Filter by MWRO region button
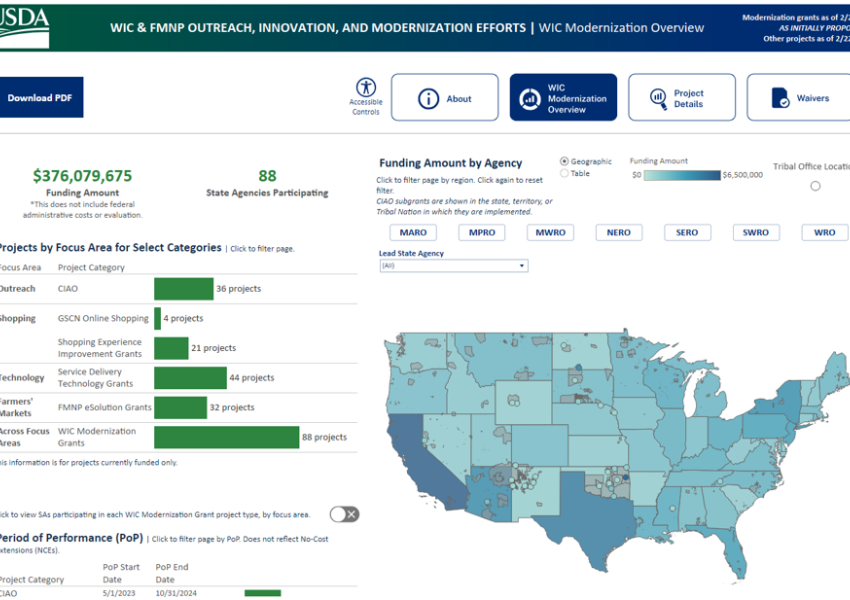Screen dimensions: 850x600 click(x=550, y=233)
